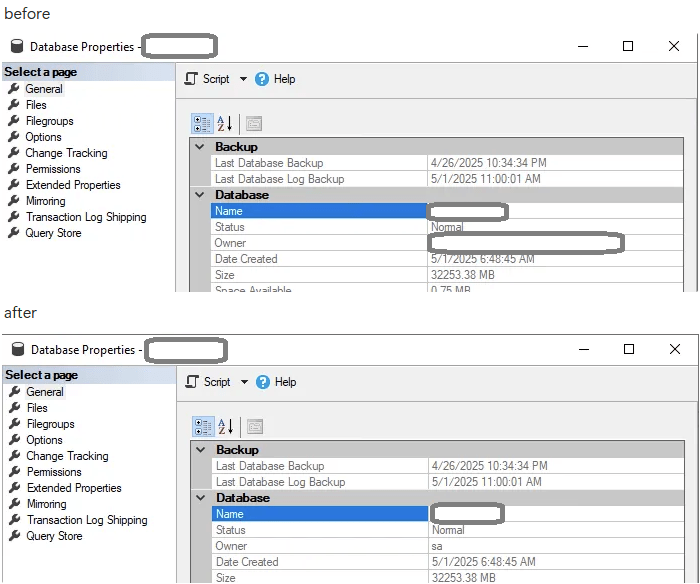The image size is (700, 584).
Task: Switch to Options page in the after dialog
Action: tap(44, 440)
